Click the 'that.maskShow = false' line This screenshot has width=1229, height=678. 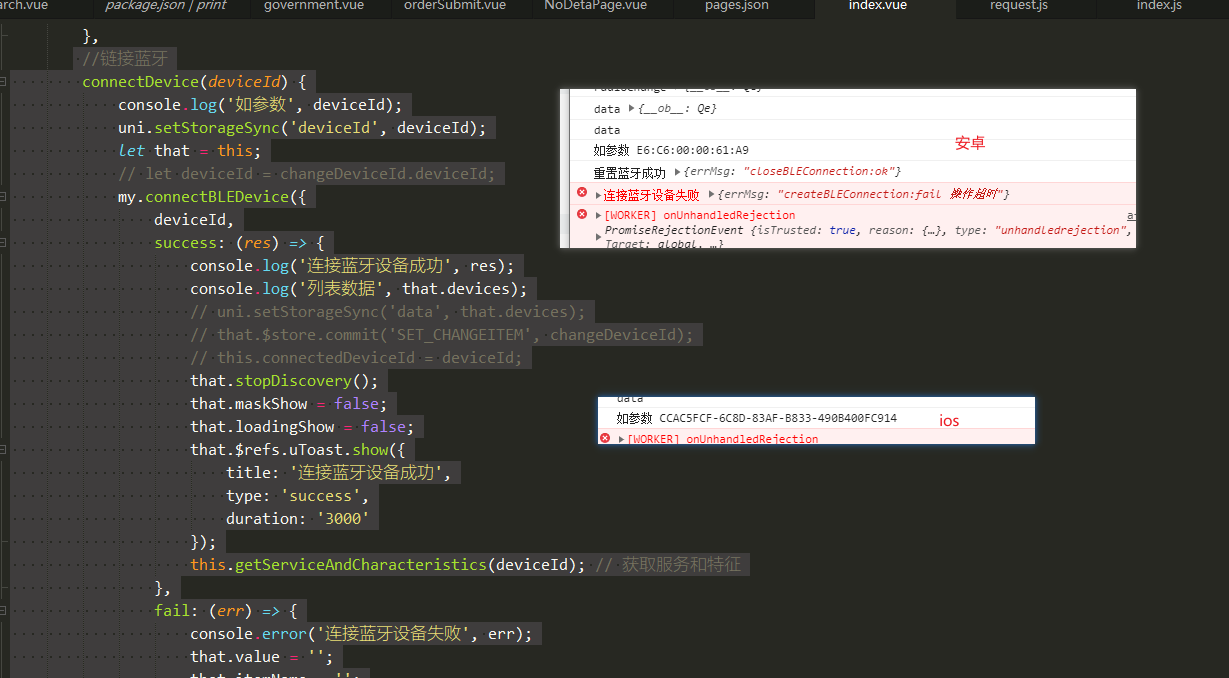tap(289, 404)
